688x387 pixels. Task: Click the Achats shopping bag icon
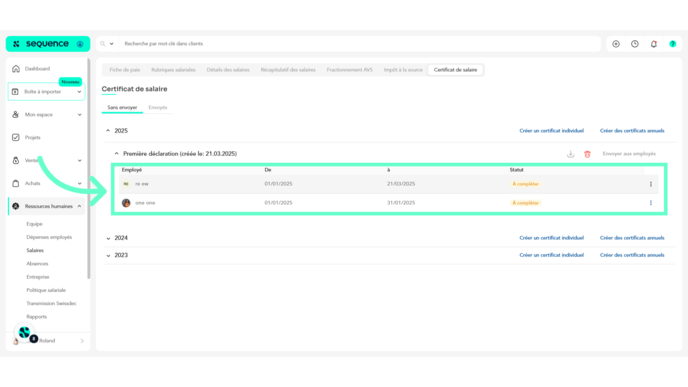pyautogui.click(x=16, y=183)
